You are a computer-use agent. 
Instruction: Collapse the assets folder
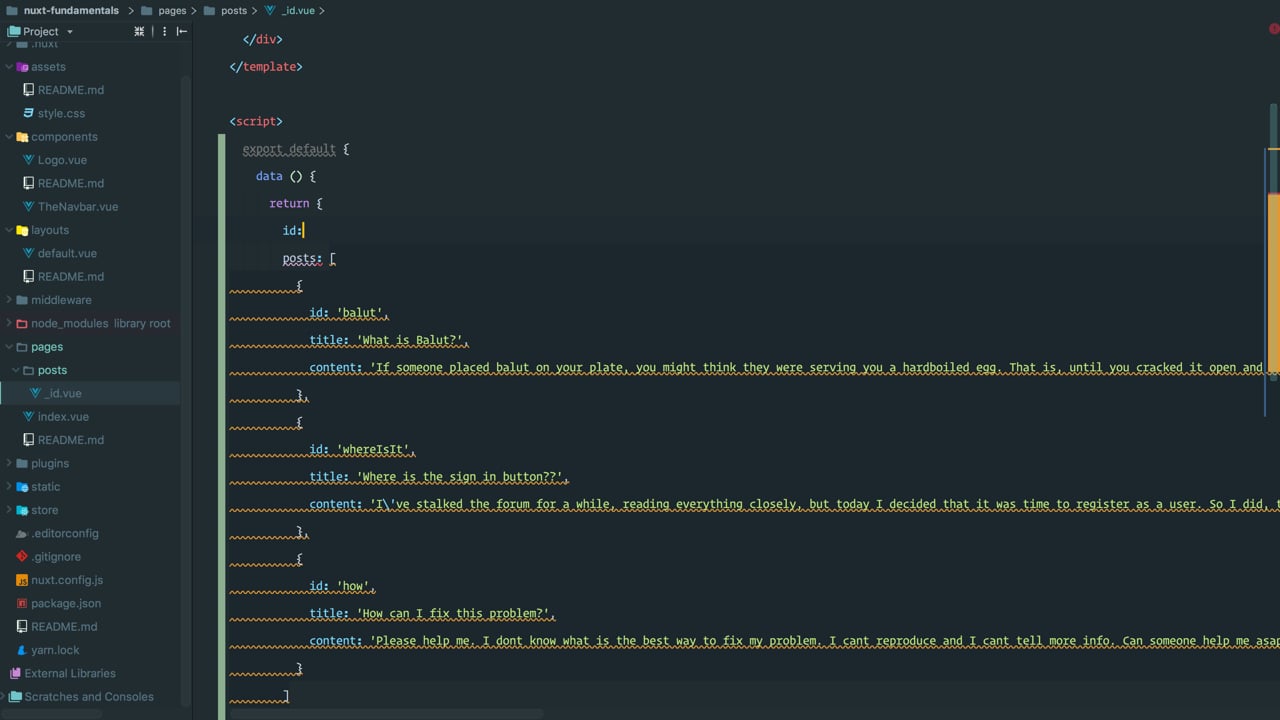click(x=9, y=67)
